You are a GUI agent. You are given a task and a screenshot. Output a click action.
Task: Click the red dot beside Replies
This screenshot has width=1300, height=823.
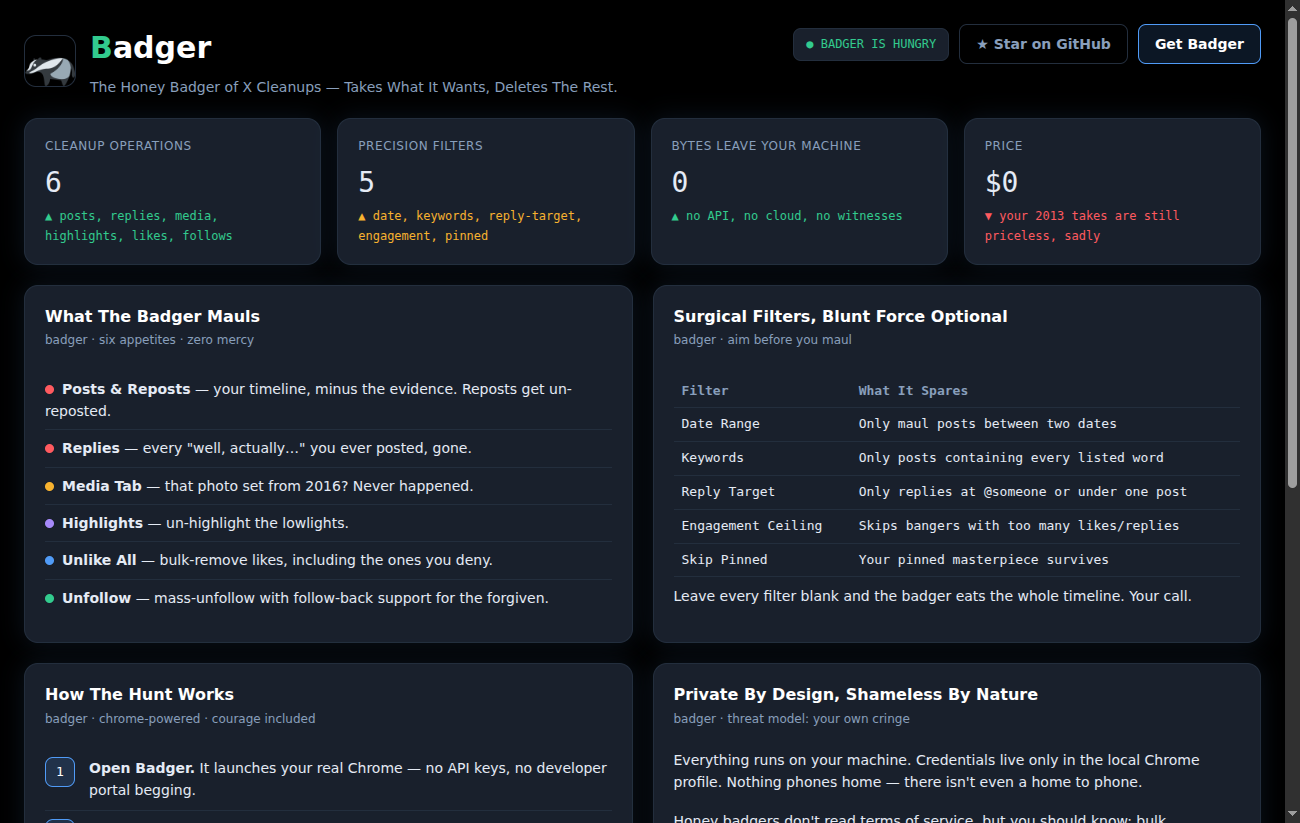coord(50,448)
